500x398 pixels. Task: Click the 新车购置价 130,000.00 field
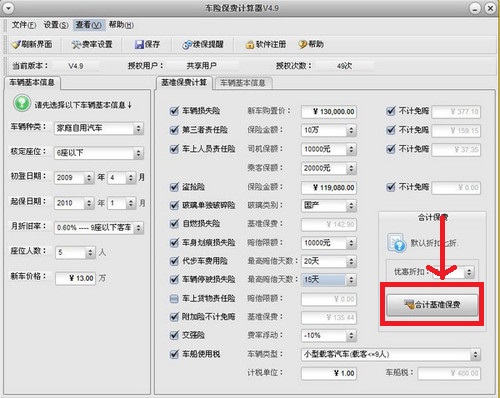coord(329,112)
